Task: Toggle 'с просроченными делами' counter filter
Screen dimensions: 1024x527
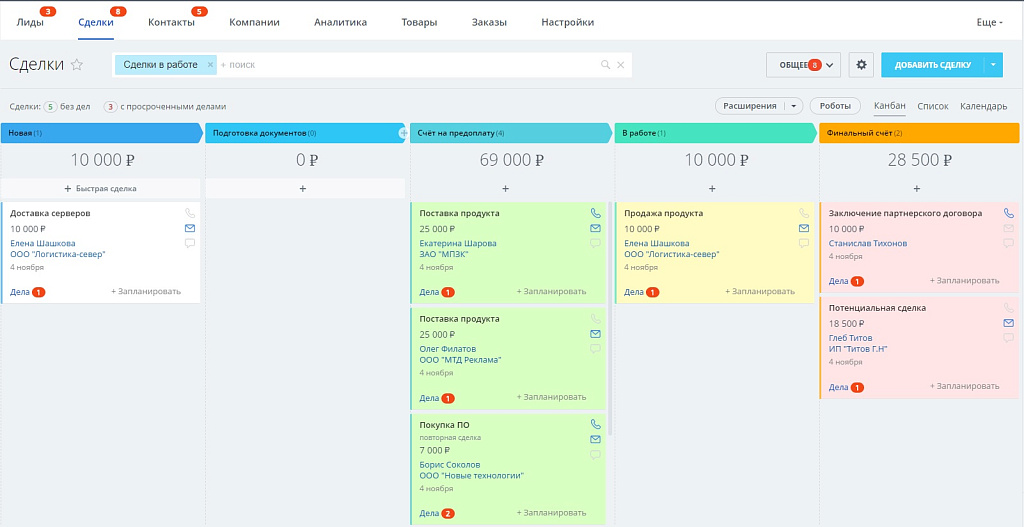Action: [110, 106]
